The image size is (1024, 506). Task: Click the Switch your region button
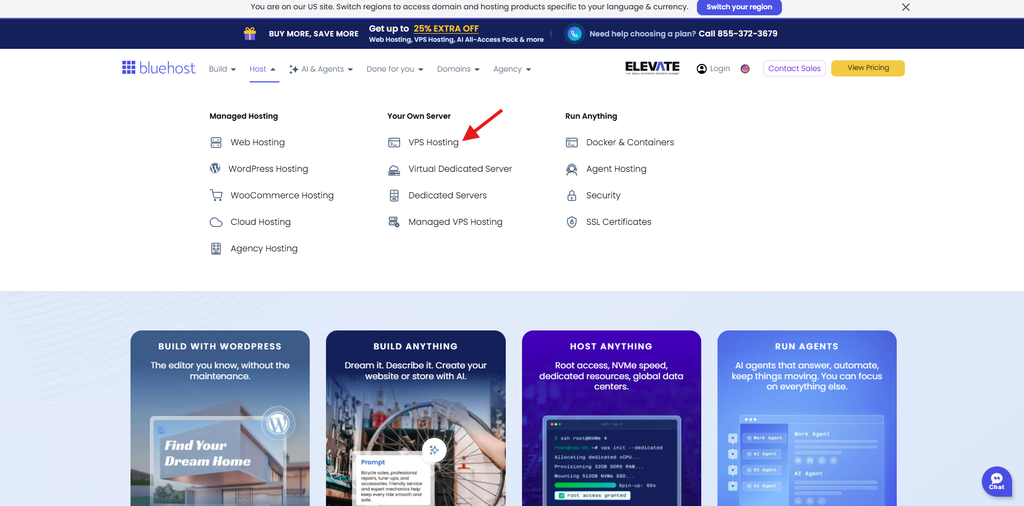[x=739, y=7]
